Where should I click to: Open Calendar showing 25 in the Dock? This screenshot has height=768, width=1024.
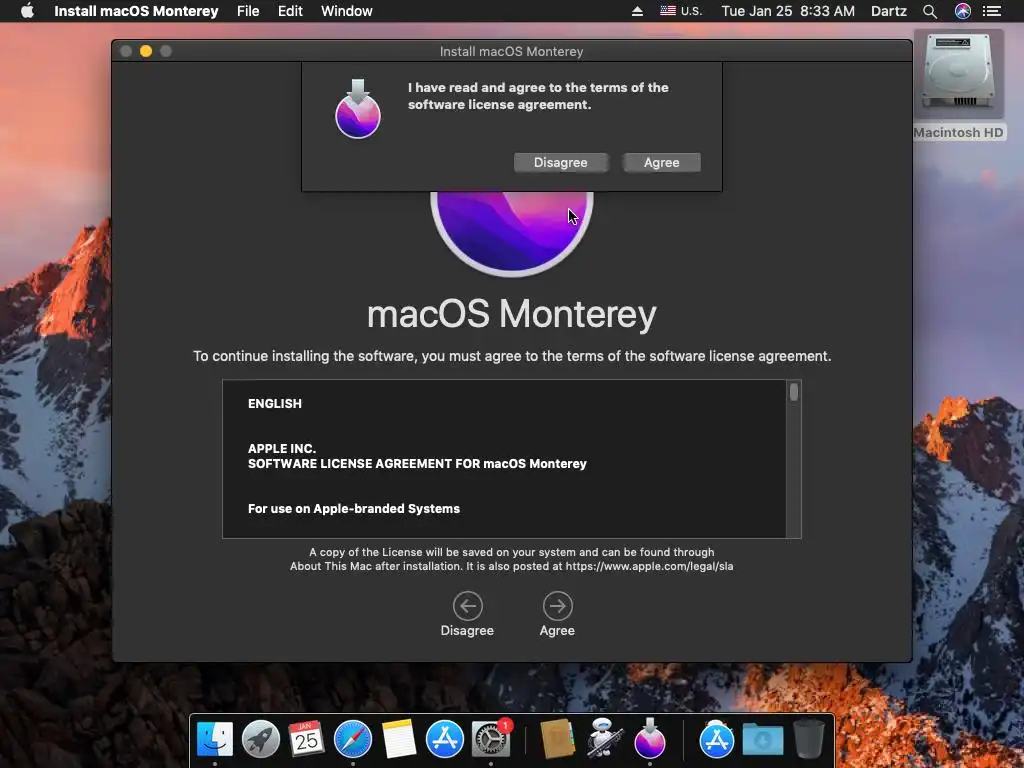(x=306, y=739)
